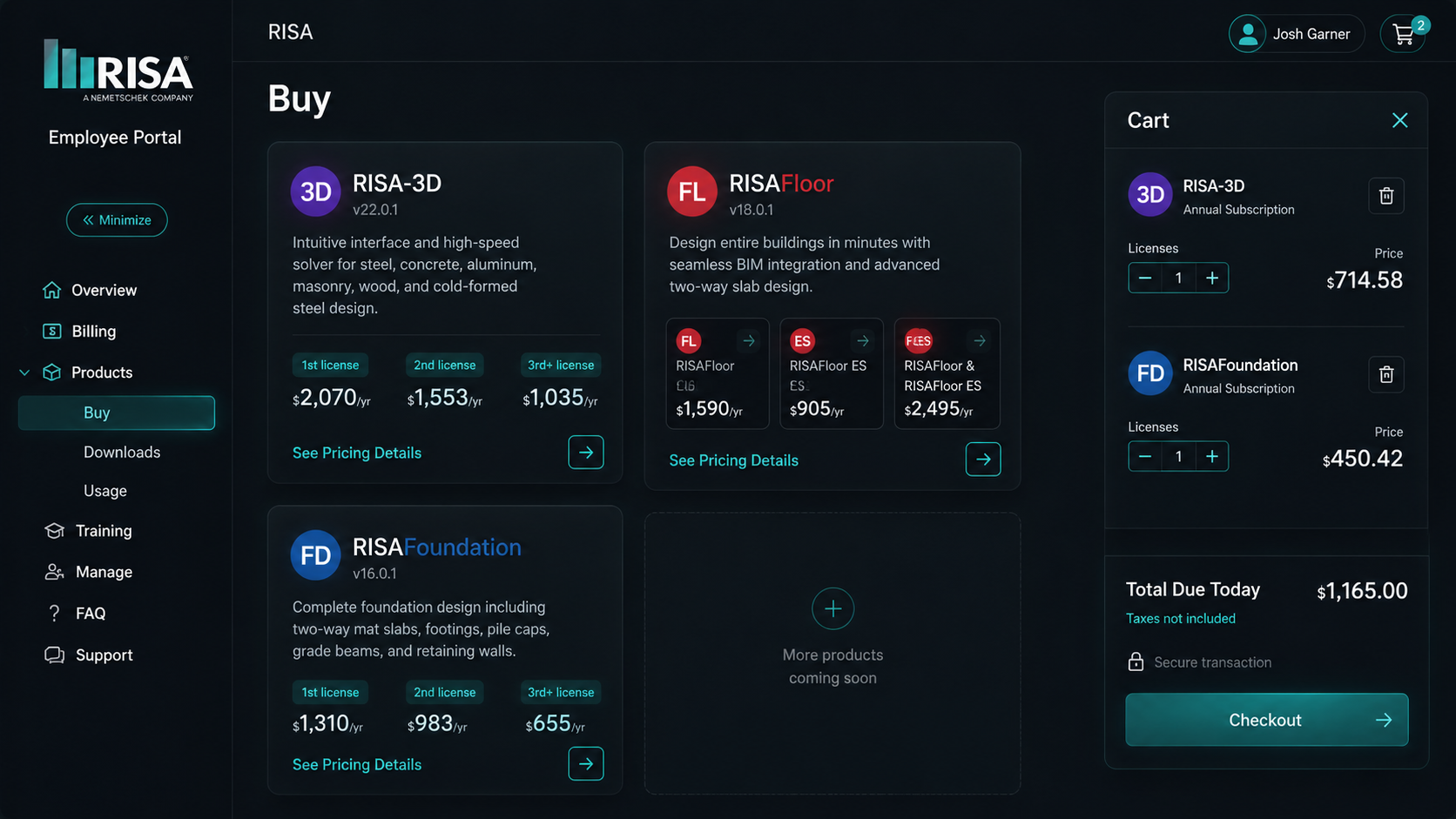Open Josh Garner user profile
Screen dimensions: 1456x819
click(1297, 34)
